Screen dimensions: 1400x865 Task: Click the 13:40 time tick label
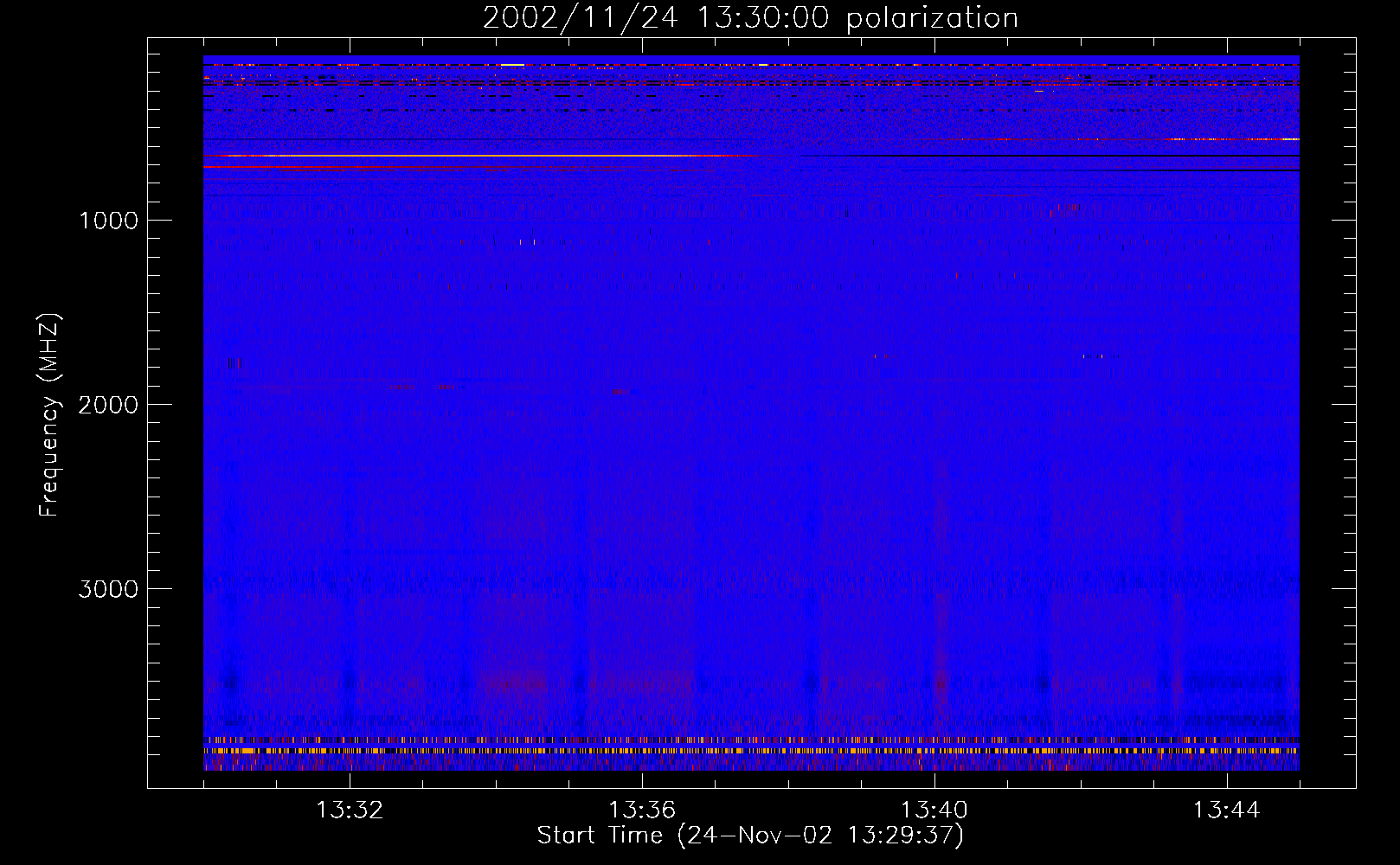click(934, 811)
